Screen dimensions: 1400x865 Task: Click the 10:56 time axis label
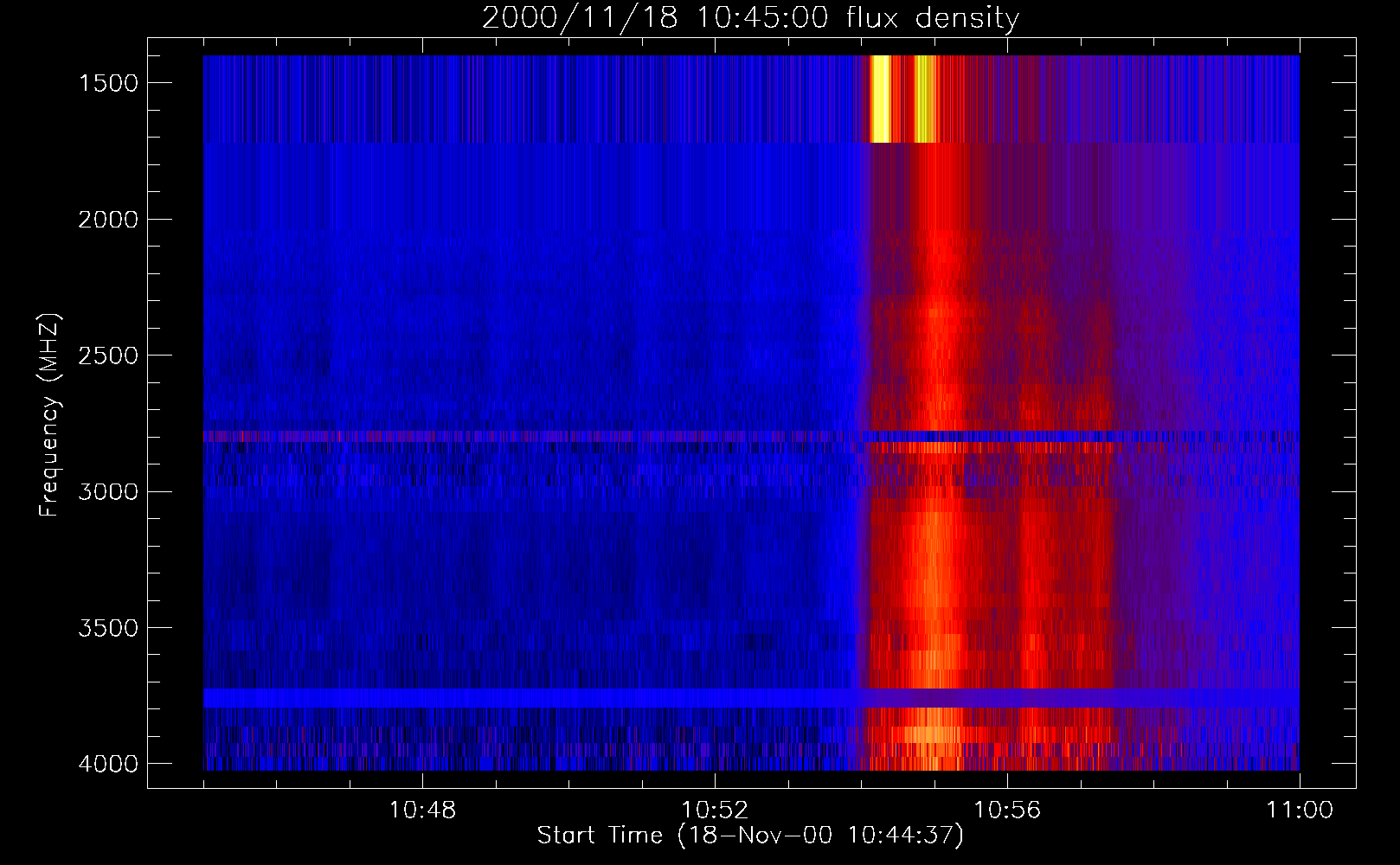click(x=1007, y=811)
